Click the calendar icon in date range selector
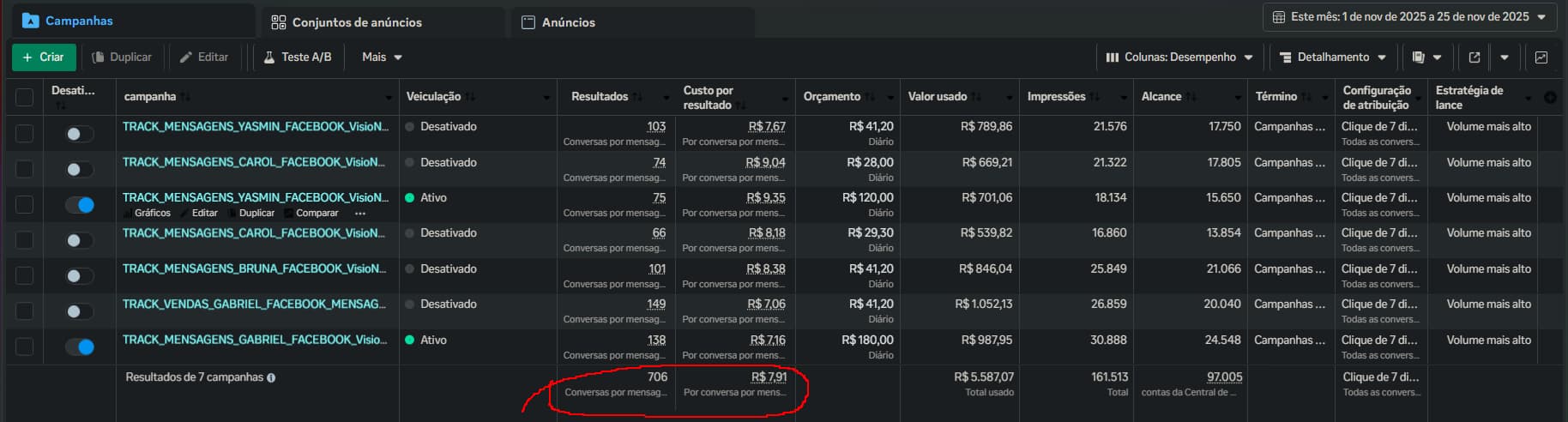This screenshot has height=422, width=1568. pos(1278,17)
